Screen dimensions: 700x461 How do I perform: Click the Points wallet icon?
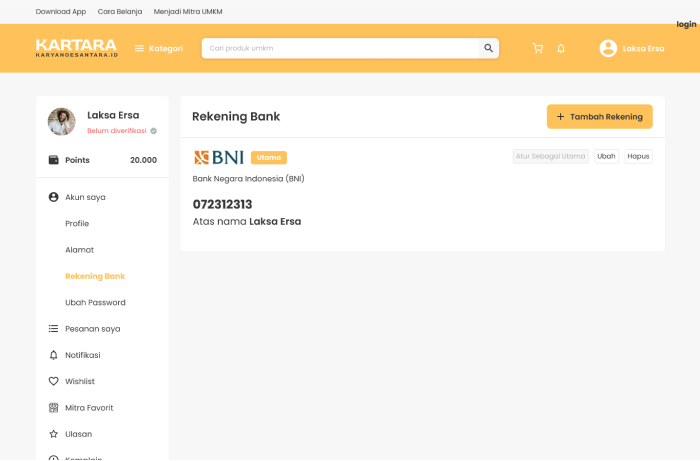(x=54, y=160)
